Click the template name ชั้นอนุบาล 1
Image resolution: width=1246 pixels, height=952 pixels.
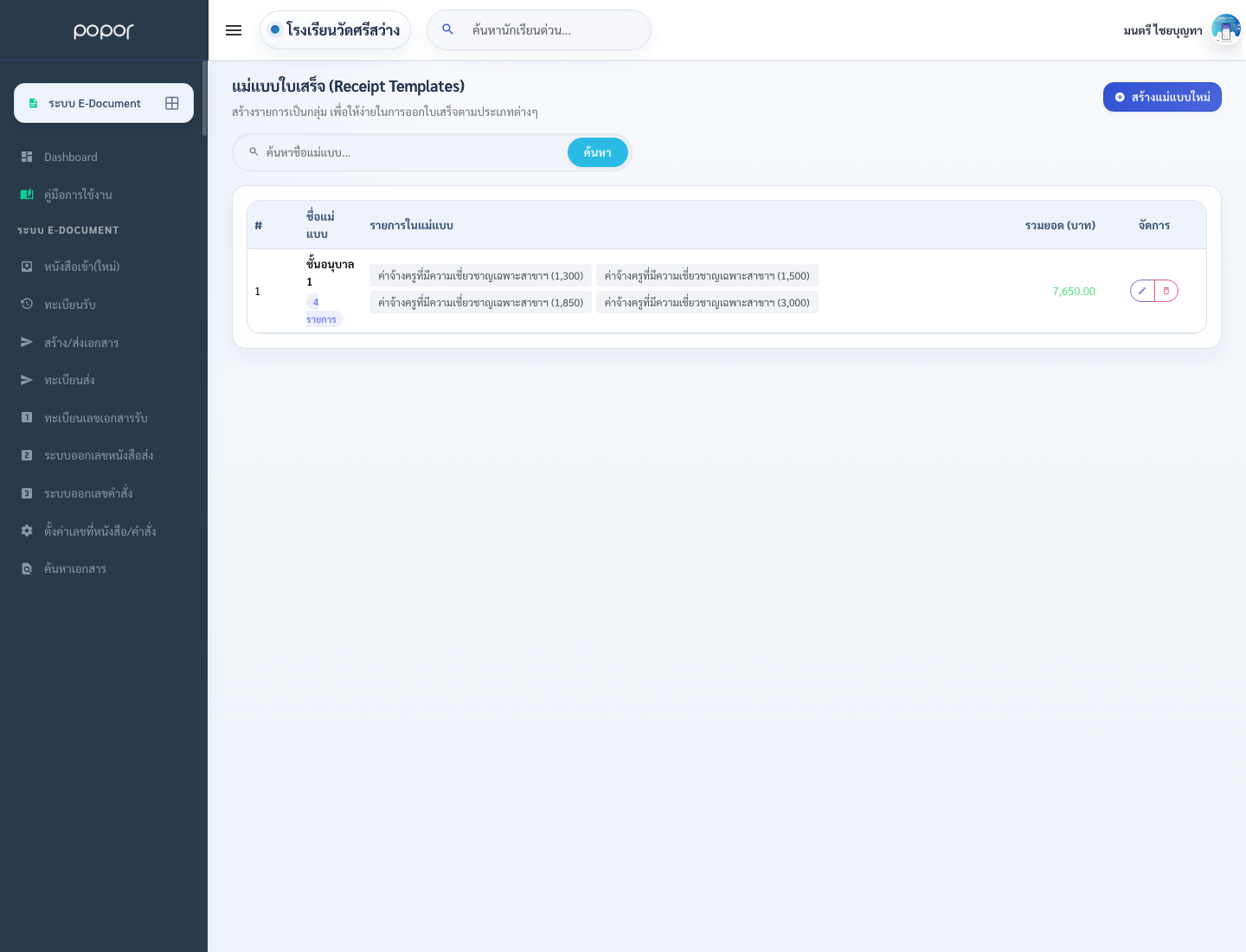point(330,273)
